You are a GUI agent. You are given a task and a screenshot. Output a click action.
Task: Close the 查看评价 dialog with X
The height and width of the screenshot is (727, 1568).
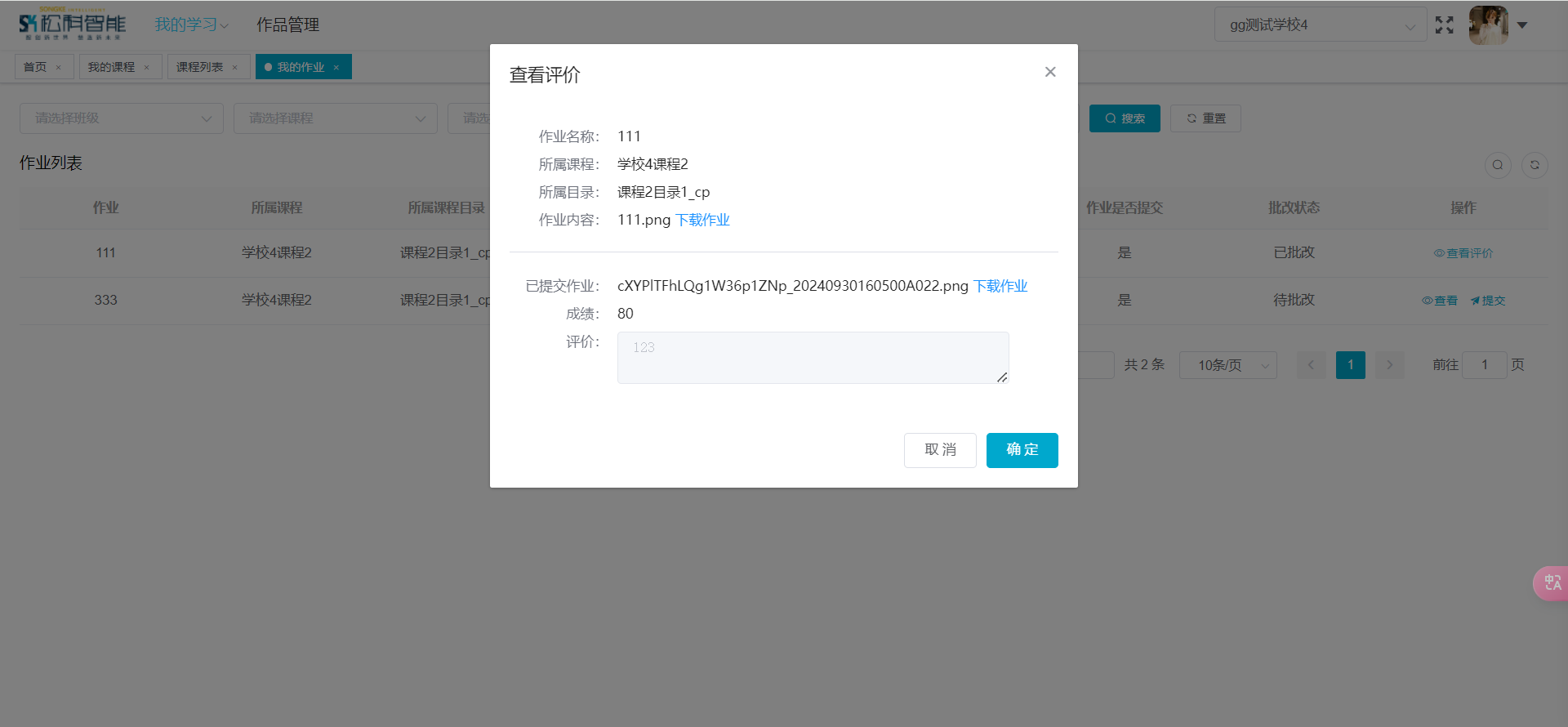[1050, 72]
